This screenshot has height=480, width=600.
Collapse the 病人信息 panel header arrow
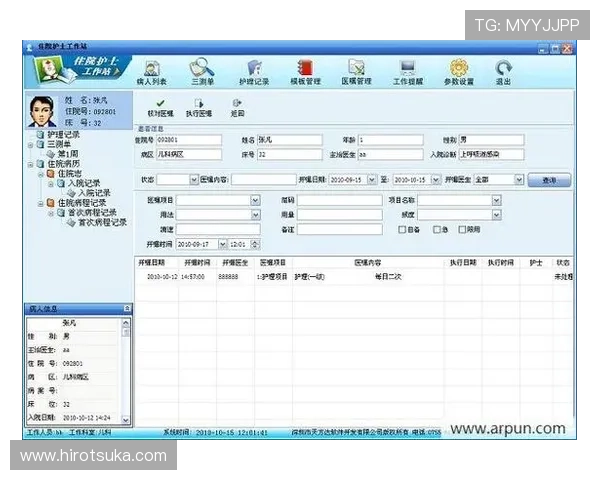coord(127,308)
